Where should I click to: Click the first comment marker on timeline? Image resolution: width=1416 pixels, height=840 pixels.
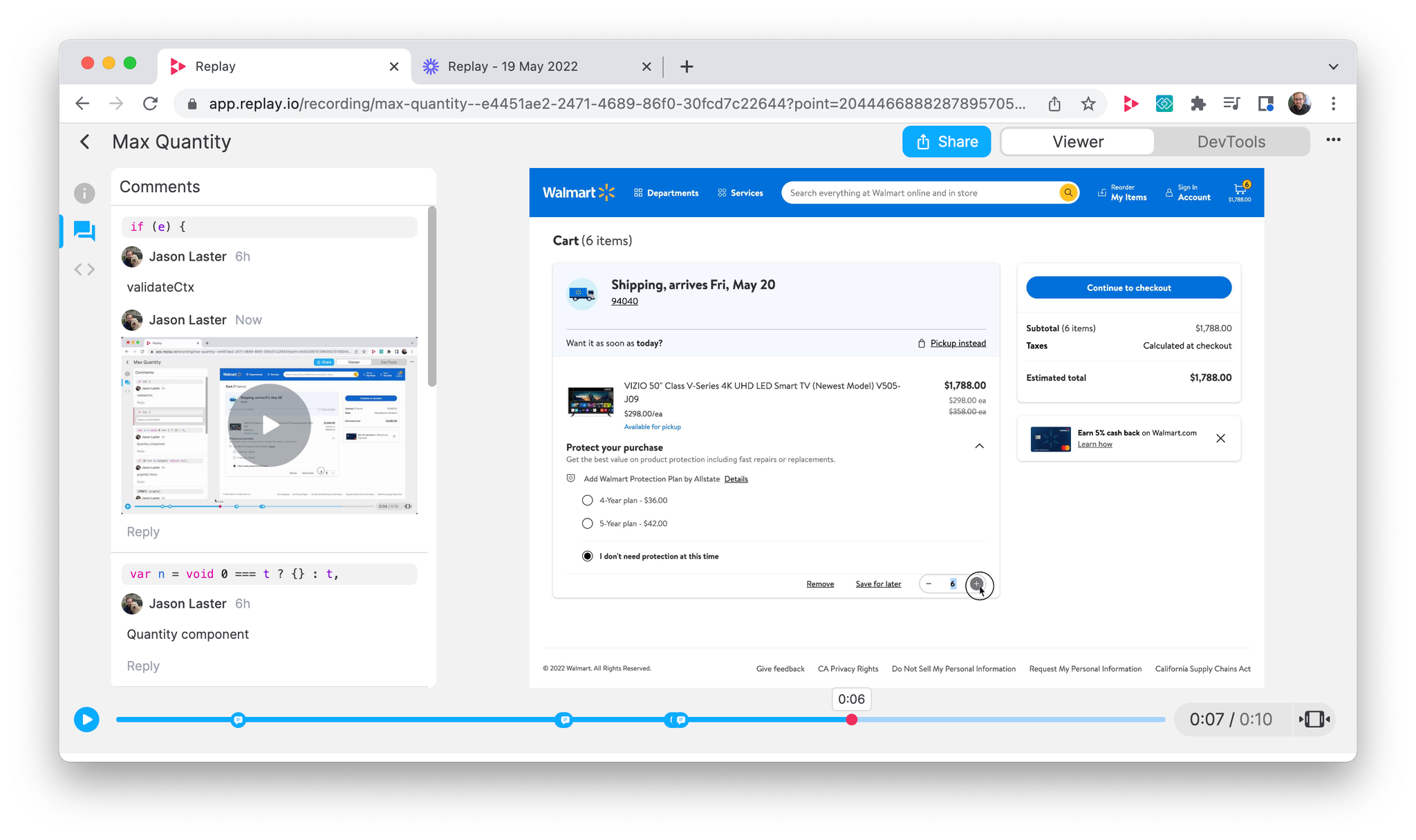(x=238, y=720)
